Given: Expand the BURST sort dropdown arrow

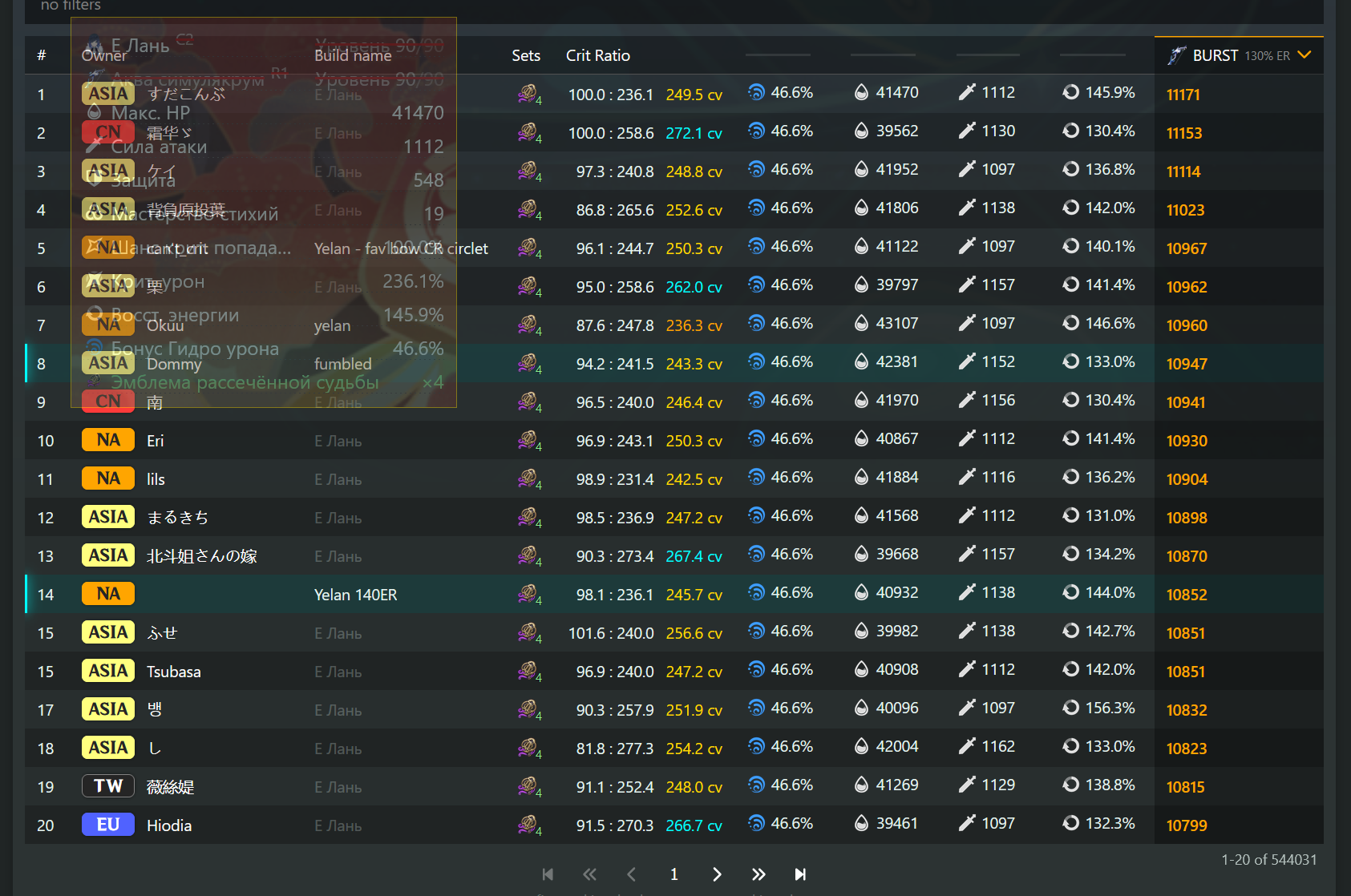Looking at the screenshot, I should pyautogui.click(x=1304, y=54).
